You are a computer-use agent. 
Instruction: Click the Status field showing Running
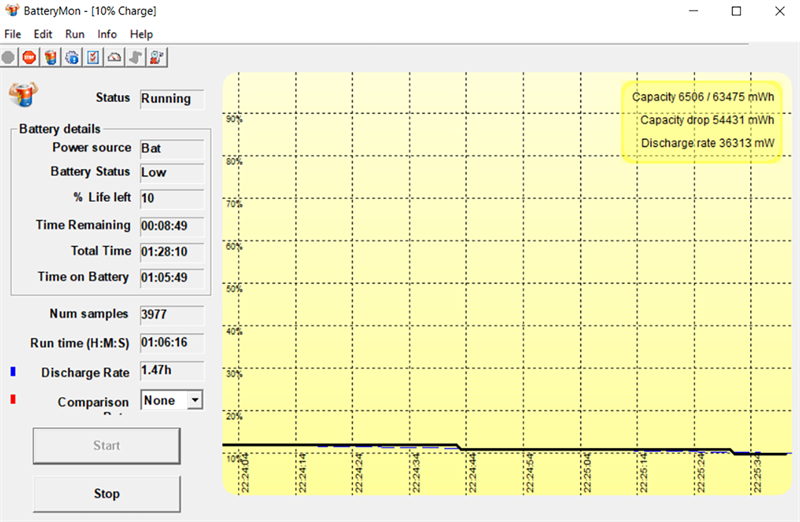click(x=172, y=98)
